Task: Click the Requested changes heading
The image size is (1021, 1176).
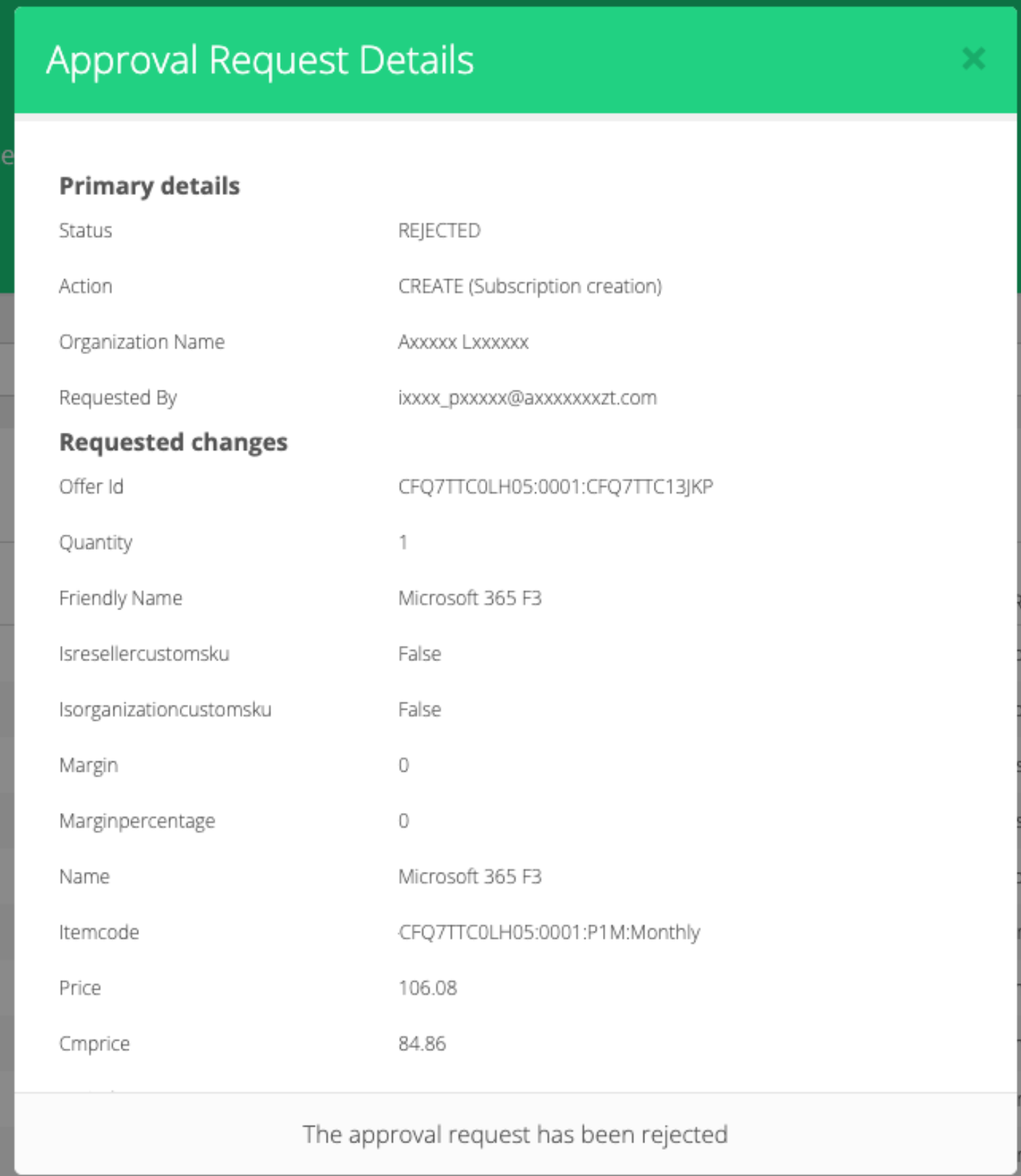Action: tap(173, 442)
